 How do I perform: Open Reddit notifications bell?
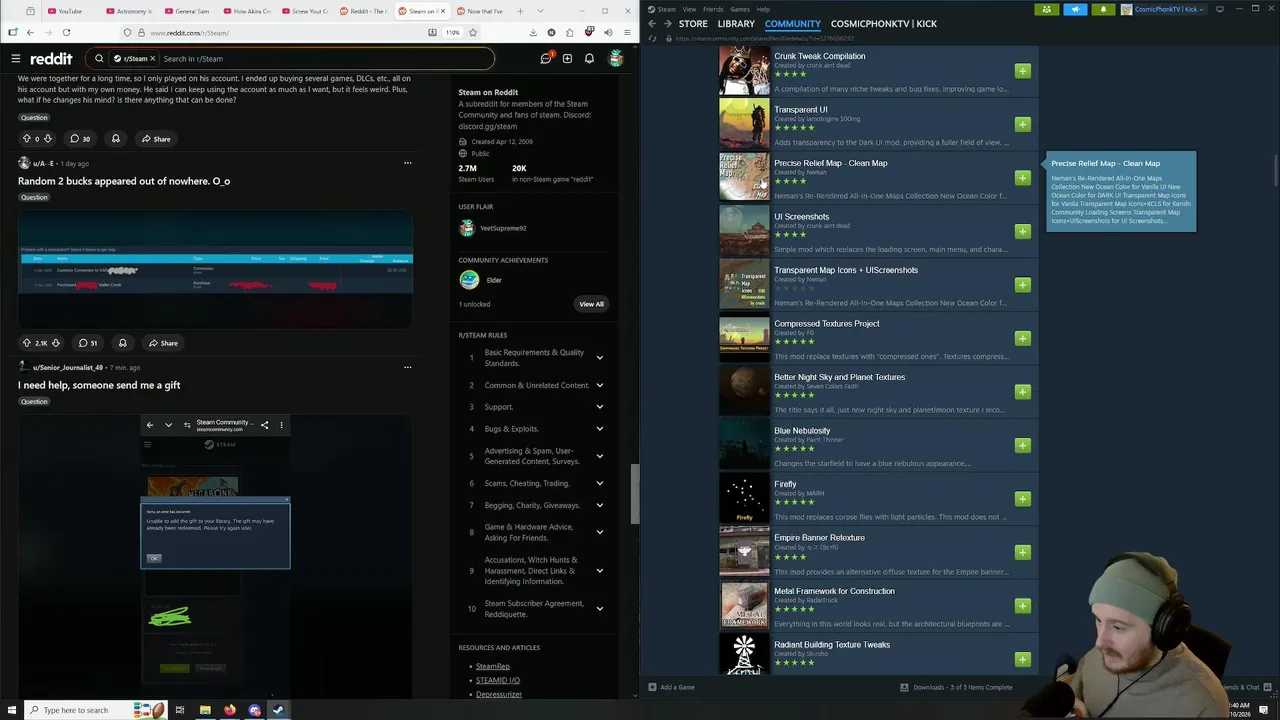(x=589, y=59)
